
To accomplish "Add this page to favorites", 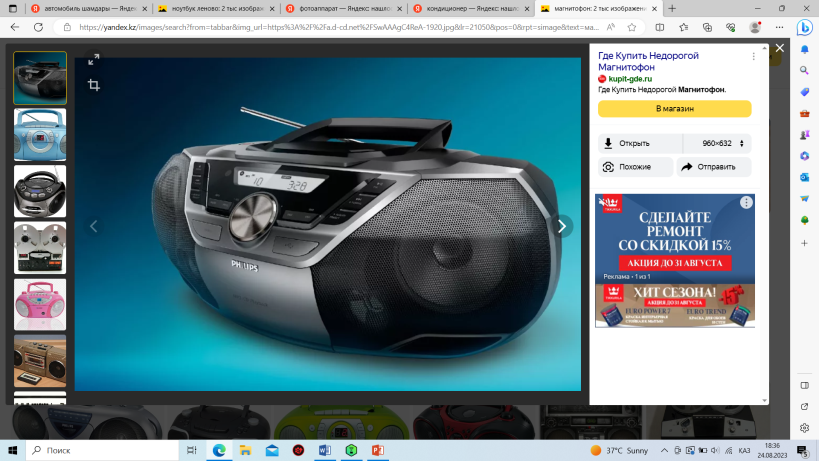I will [x=632, y=27].
